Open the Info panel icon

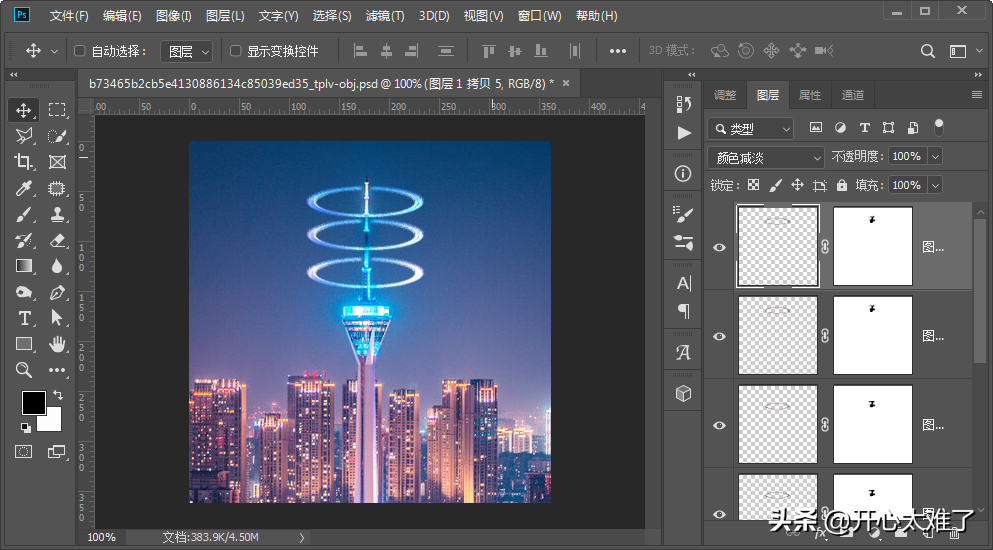tap(683, 174)
